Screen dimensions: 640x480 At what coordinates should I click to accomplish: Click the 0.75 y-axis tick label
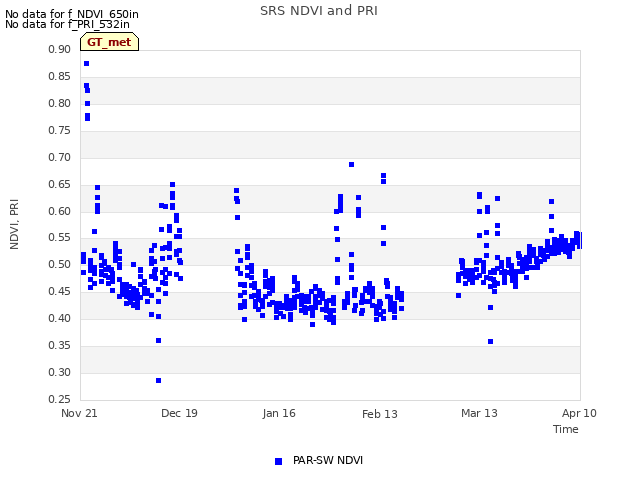pos(59,130)
